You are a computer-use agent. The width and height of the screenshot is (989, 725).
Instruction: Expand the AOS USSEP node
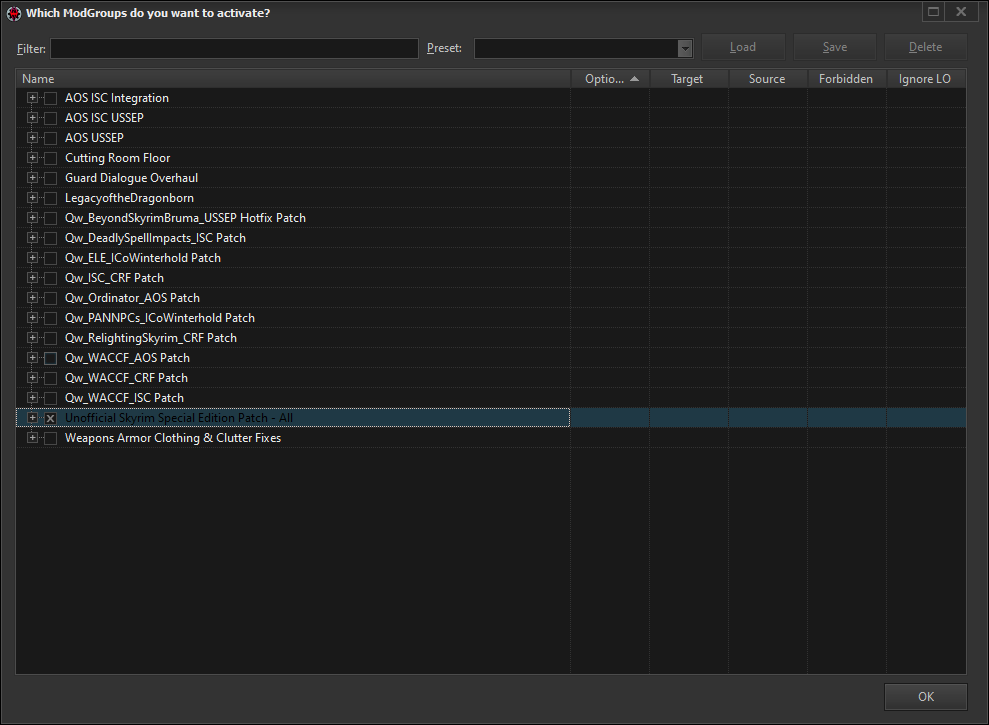pos(32,138)
